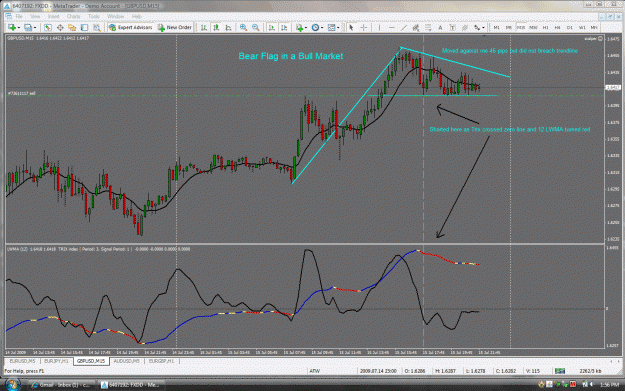Set timeframe to M5

509,28
